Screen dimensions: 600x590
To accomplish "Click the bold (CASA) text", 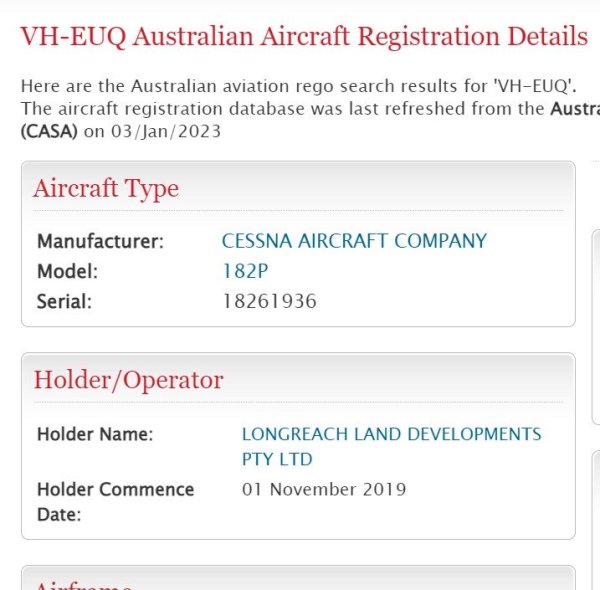I will click(x=49, y=131).
